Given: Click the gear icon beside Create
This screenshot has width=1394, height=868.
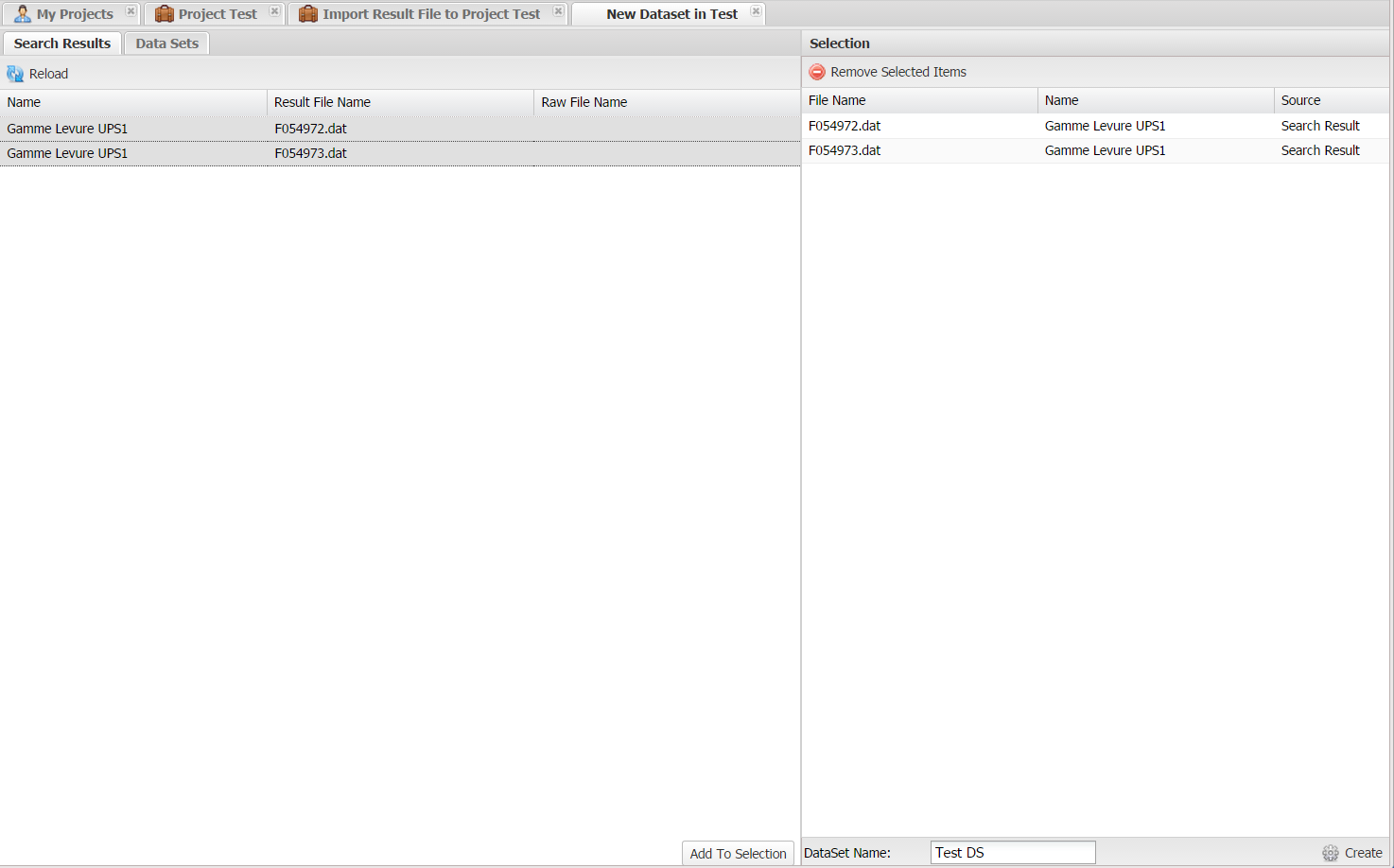Looking at the screenshot, I should coord(1331,853).
